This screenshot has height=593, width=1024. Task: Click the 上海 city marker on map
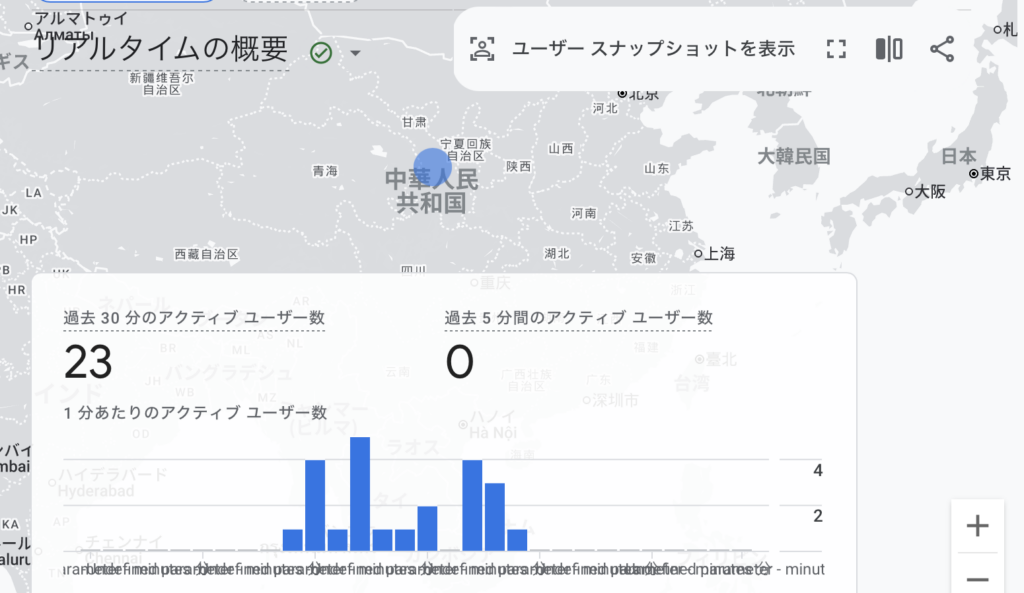pos(698,254)
